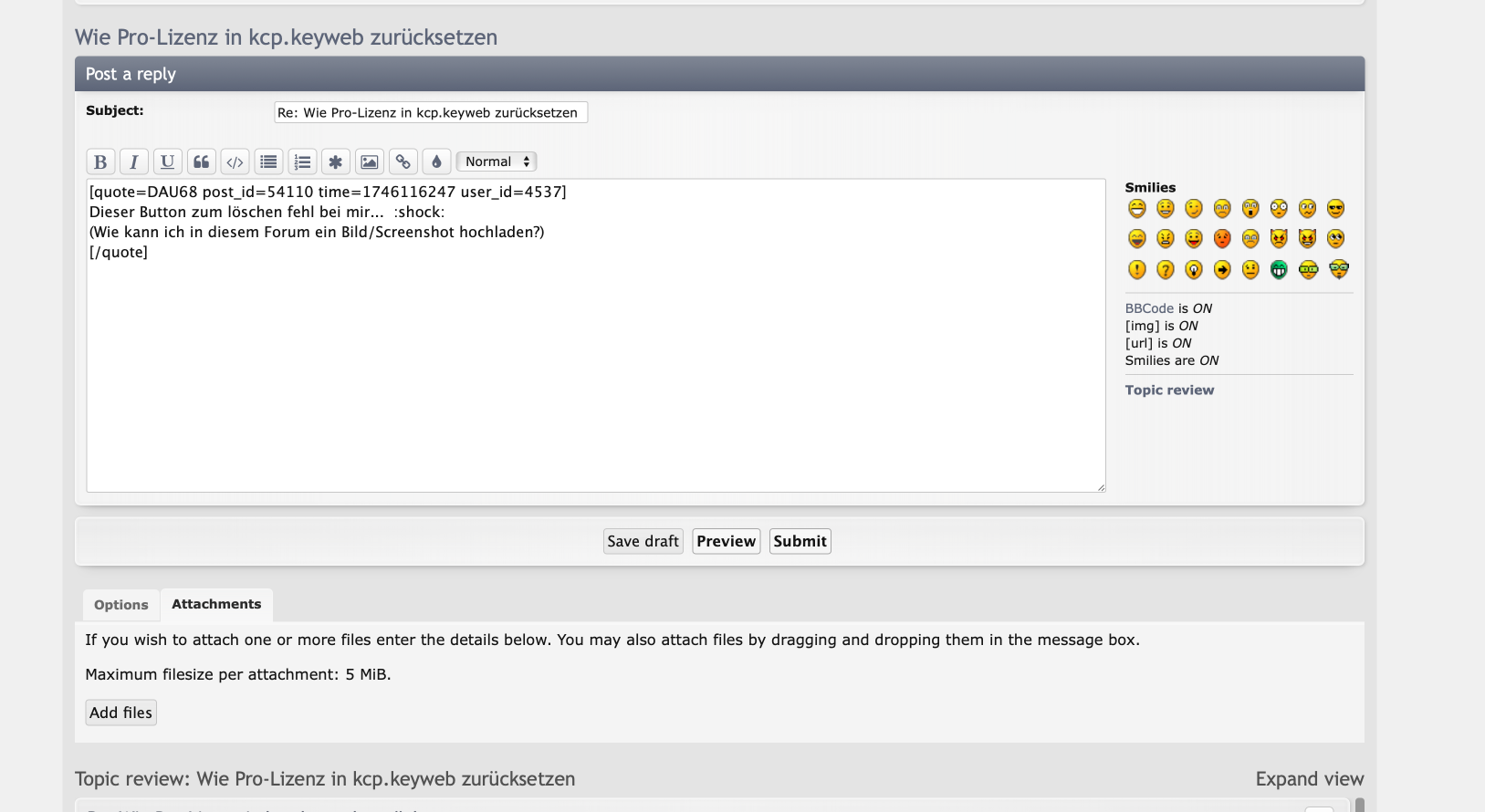Insert a quote block

pos(201,162)
